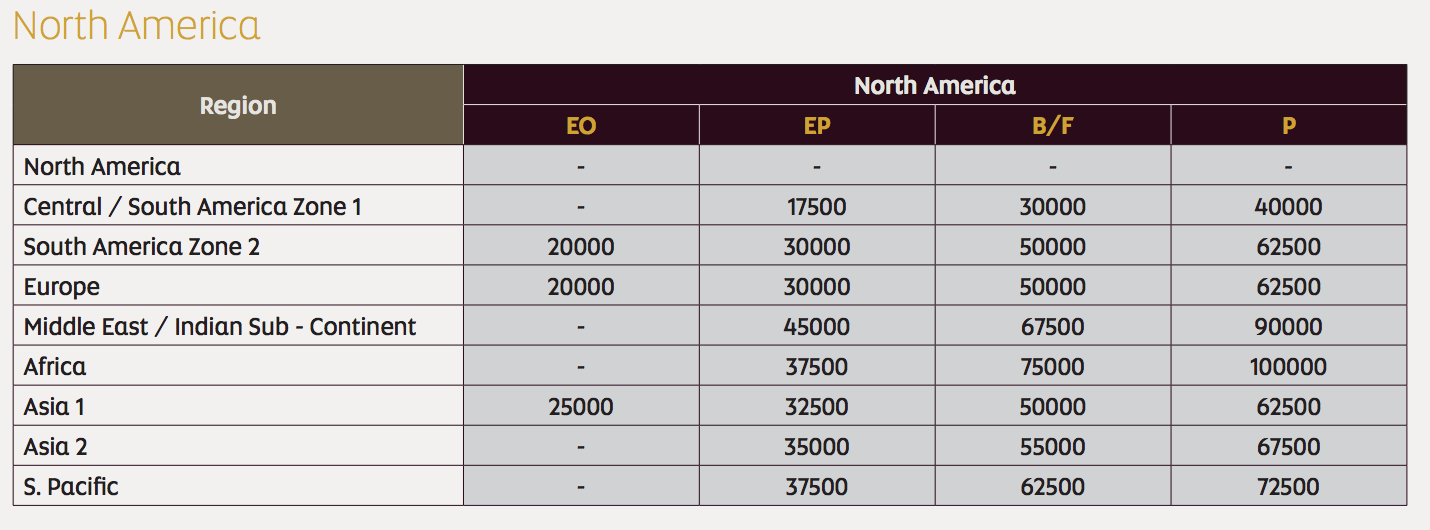Image resolution: width=1430 pixels, height=530 pixels.
Task: Select the P column header
Action: (x=1288, y=126)
